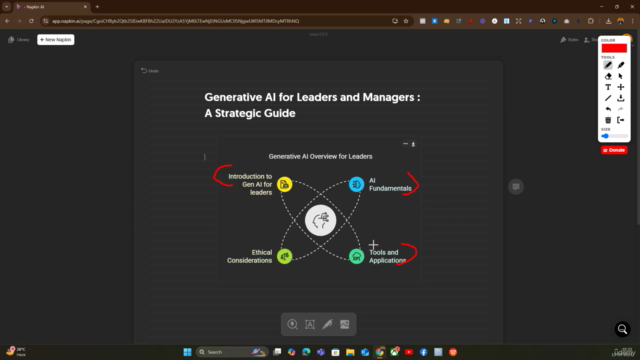Click blue AI Fundamentals node icon

click(356, 184)
